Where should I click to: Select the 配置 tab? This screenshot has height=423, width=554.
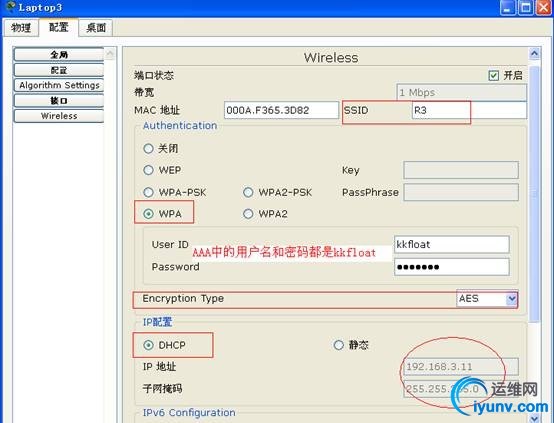[59, 27]
